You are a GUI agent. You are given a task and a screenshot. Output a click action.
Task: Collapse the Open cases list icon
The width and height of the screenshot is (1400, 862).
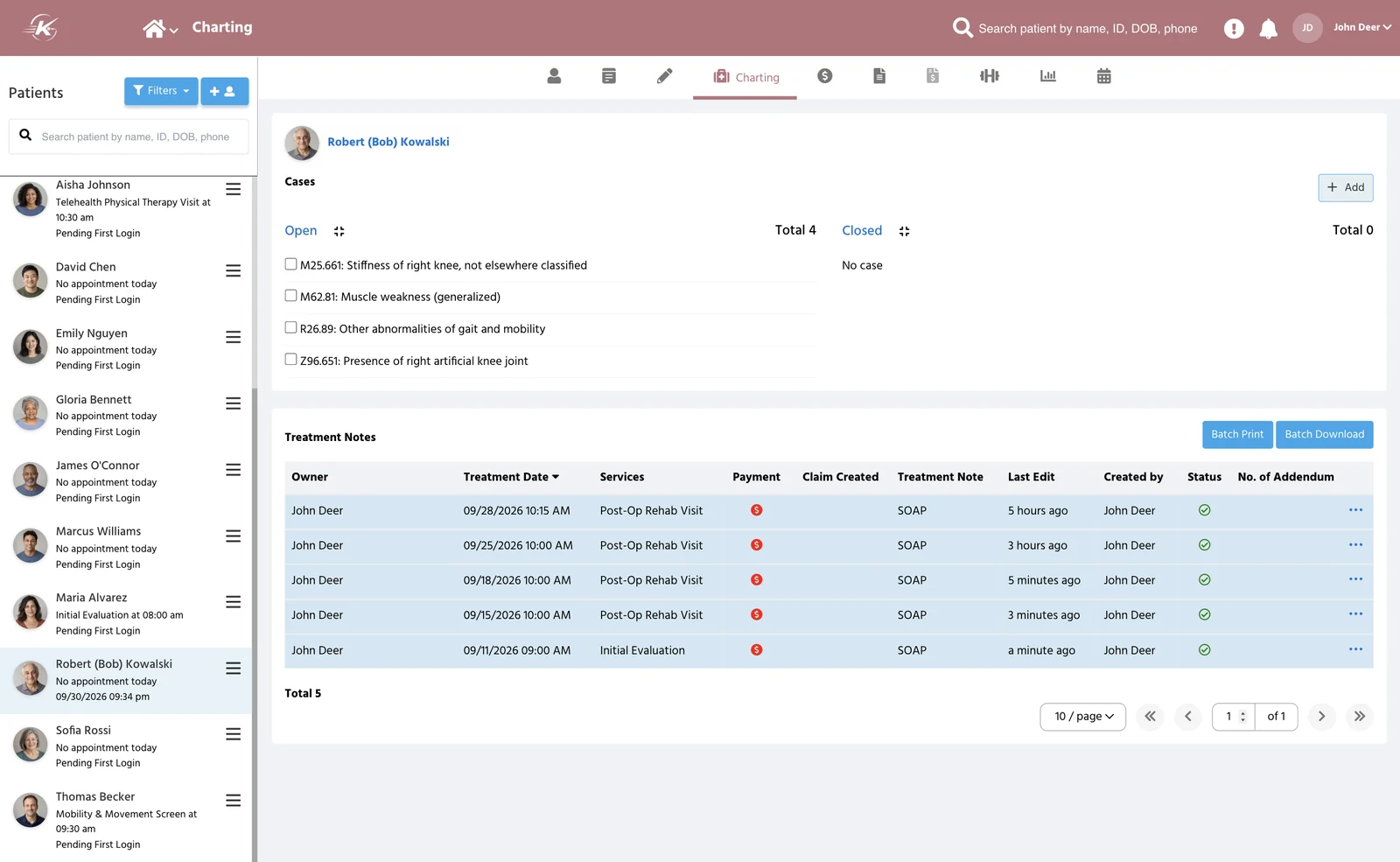[x=339, y=231]
